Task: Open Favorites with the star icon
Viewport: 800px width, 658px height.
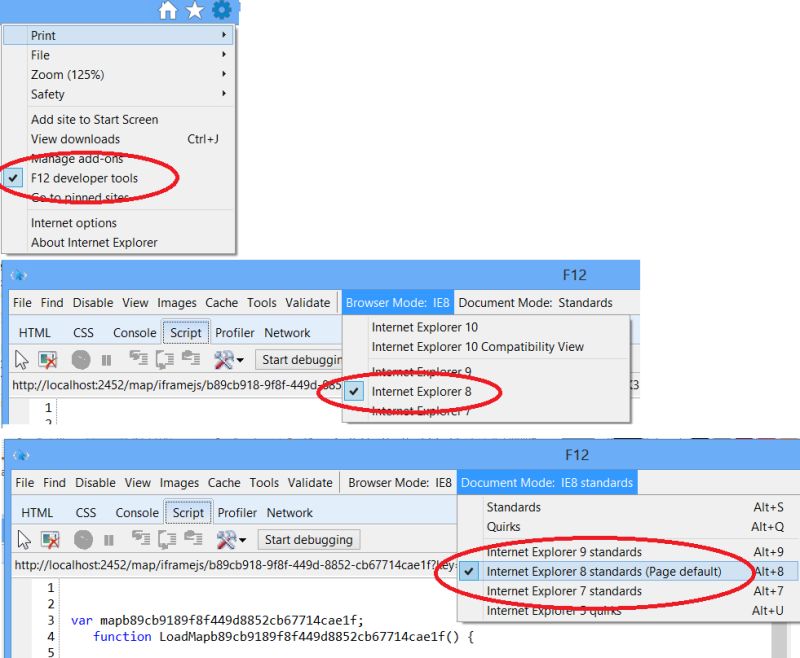Action: [x=194, y=10]
